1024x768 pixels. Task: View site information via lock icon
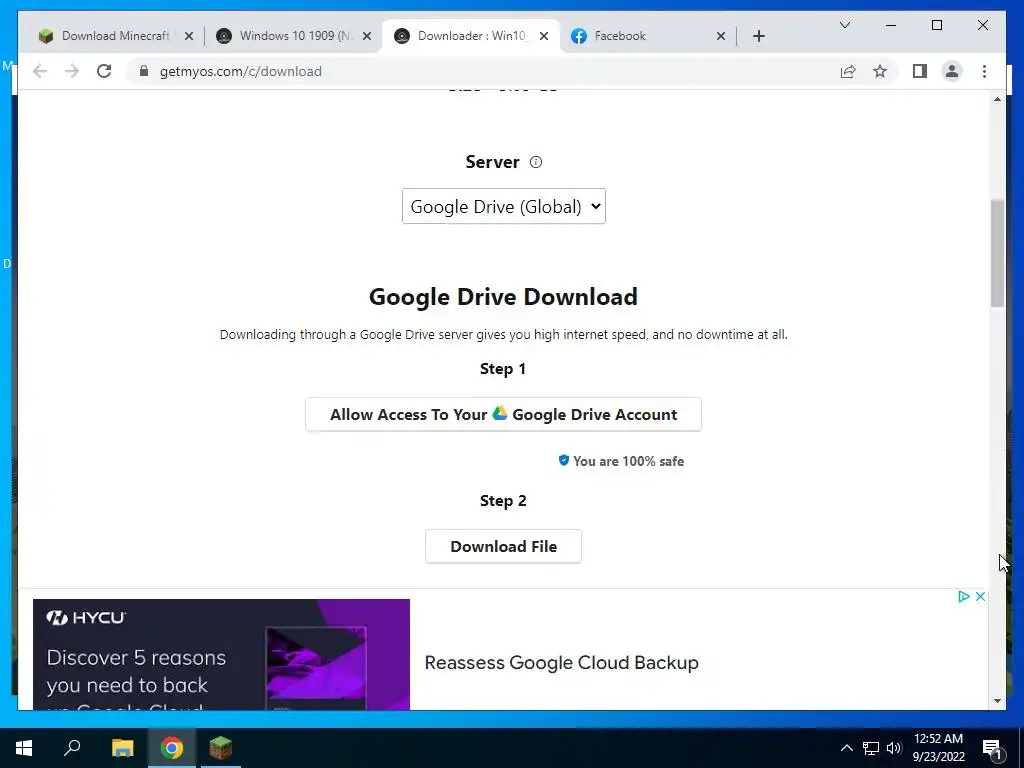pos(144,71)
